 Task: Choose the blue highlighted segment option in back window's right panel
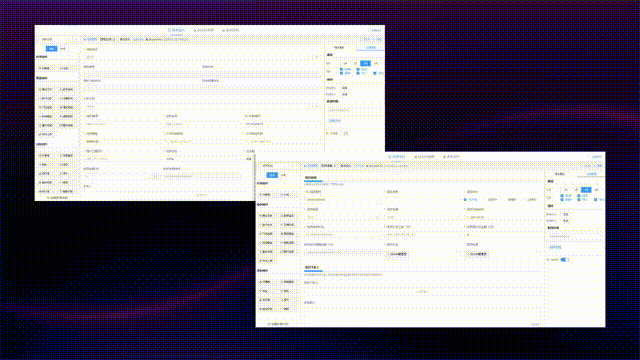tap(365, 63)
